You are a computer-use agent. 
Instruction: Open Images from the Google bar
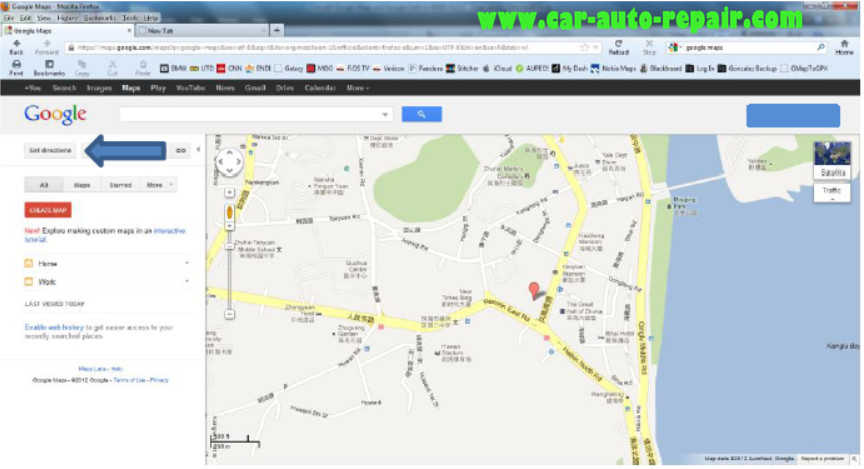99,88
